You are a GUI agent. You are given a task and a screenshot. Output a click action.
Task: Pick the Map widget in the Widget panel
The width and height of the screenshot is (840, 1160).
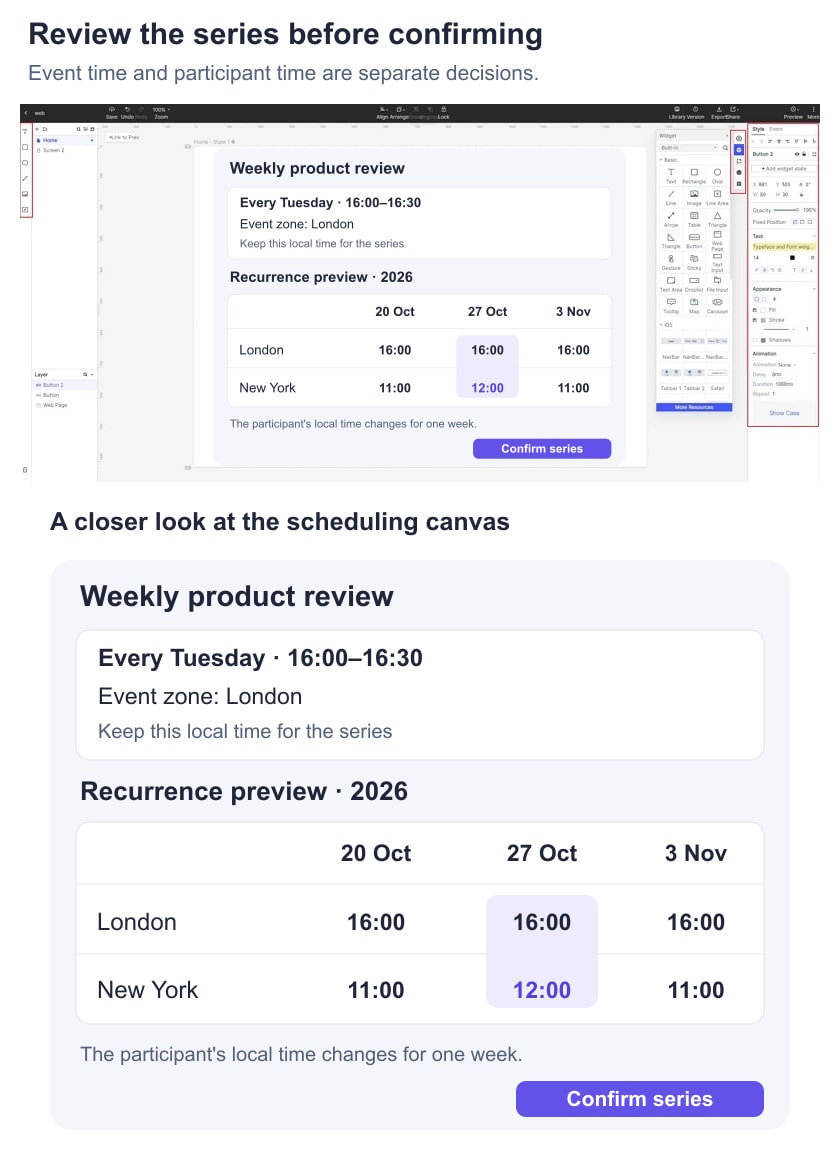(x=694, y=306)
